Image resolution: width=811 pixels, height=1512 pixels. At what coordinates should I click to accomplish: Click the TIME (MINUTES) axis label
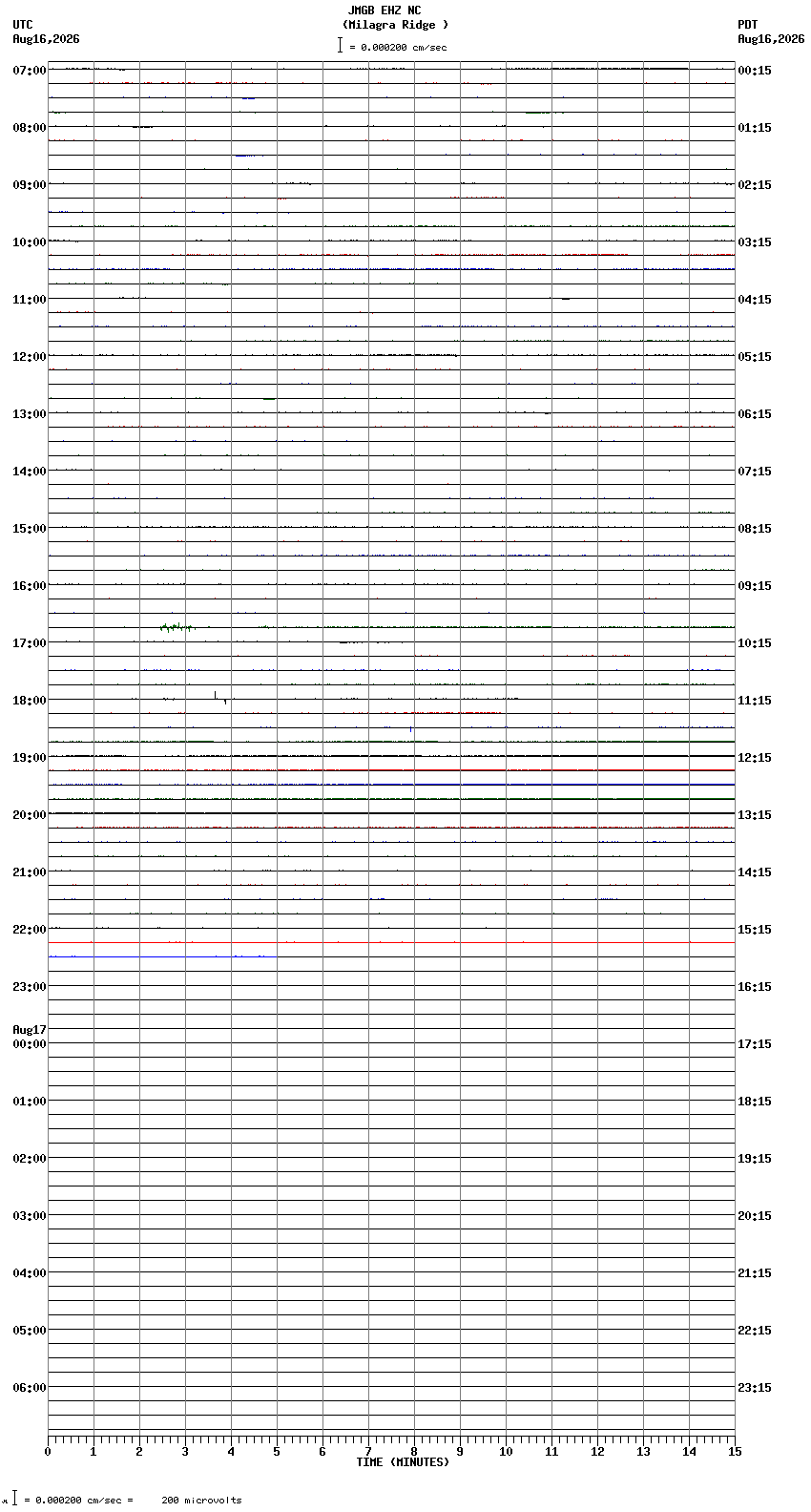coord(403,1462)
